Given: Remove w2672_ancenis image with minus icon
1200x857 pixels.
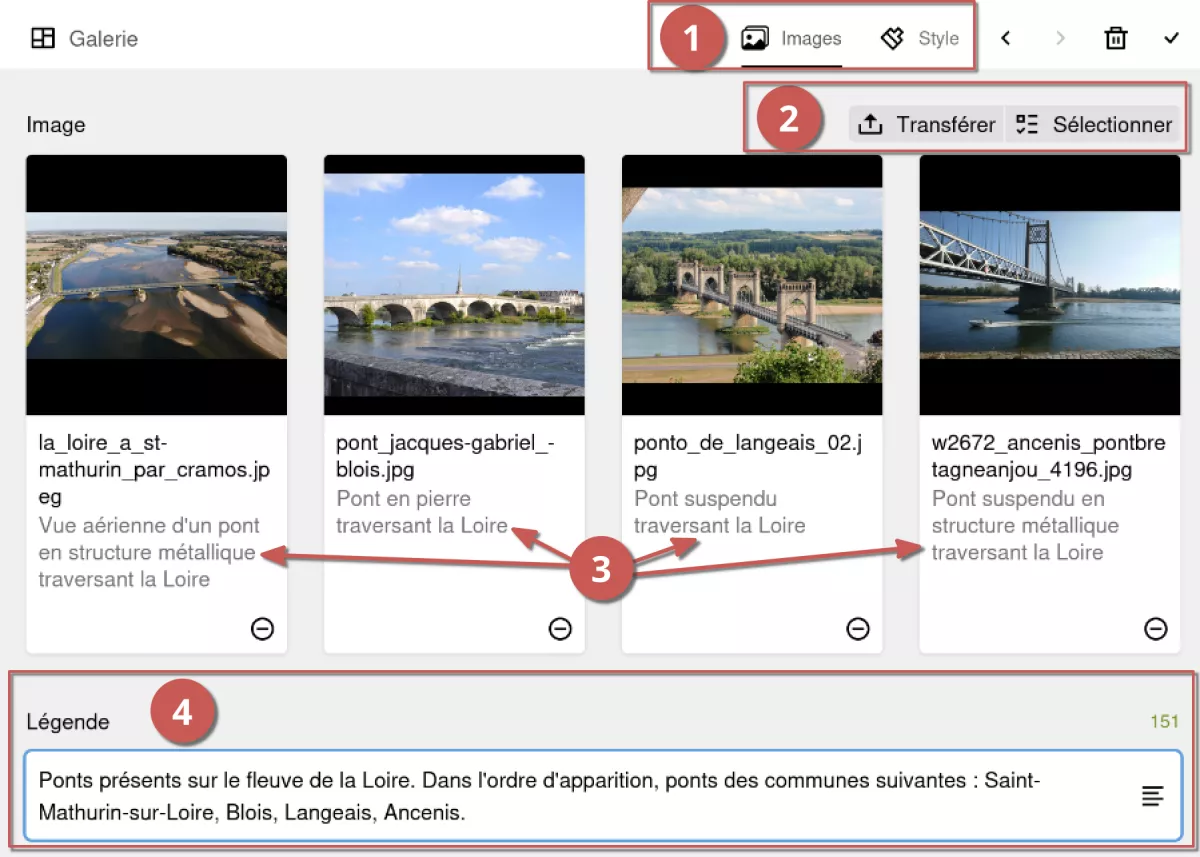Looking at the screenshot, I should (1156, 629).
